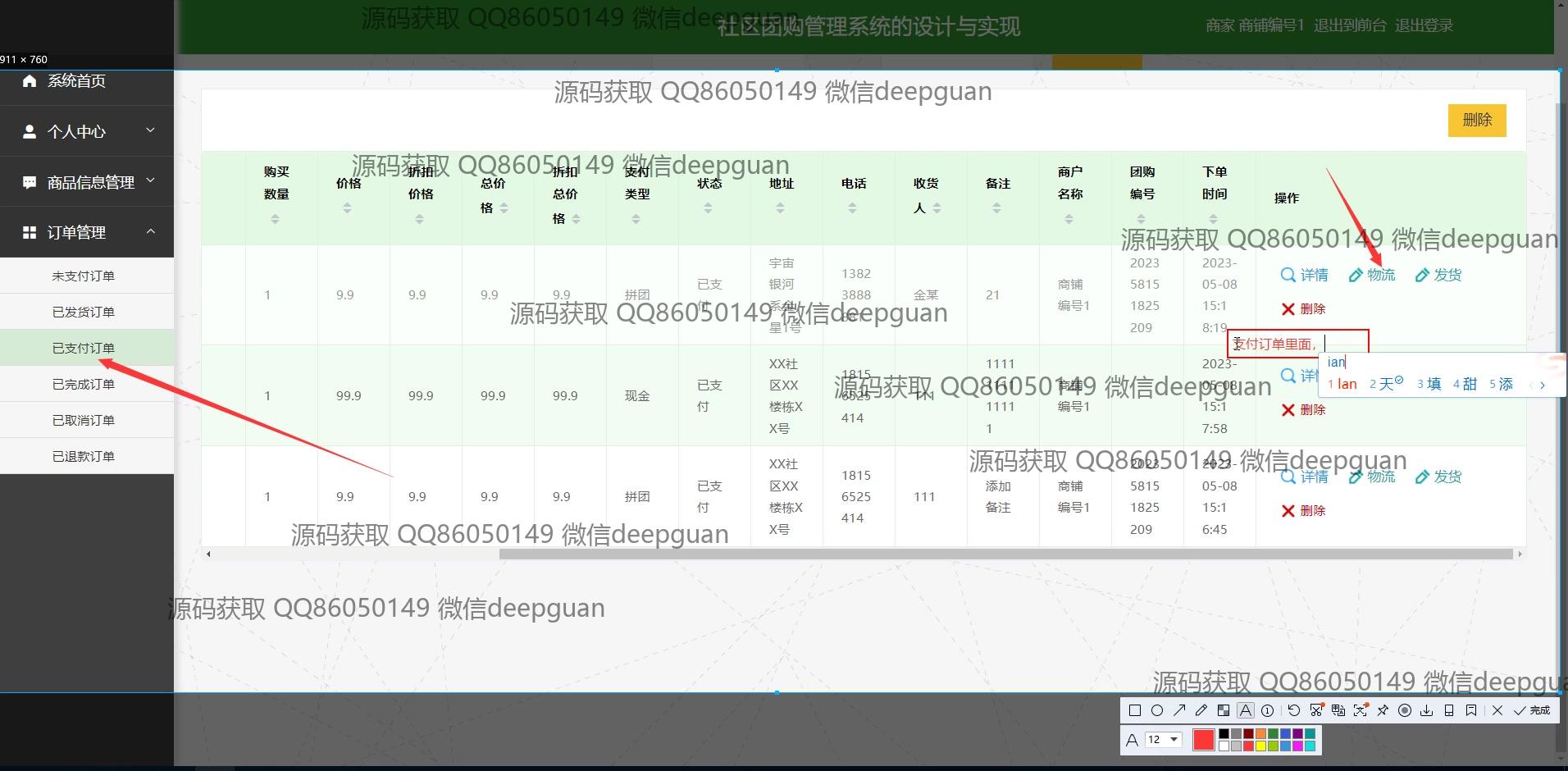
Task: Save screenshot with download icon
Action: (x=1427, y=710)
